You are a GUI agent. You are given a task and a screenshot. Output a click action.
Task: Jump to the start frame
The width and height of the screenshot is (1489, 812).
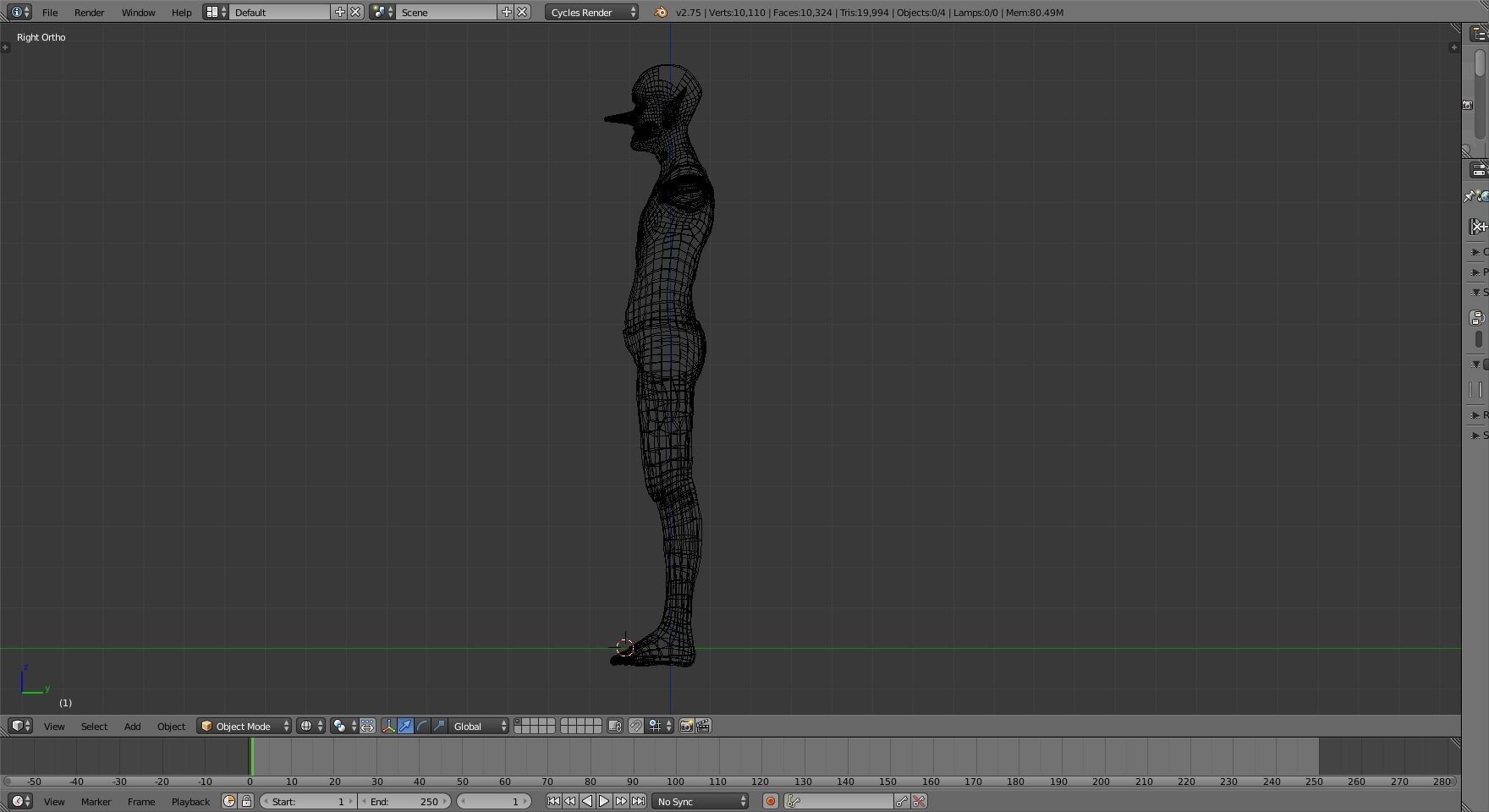(553, 801)
